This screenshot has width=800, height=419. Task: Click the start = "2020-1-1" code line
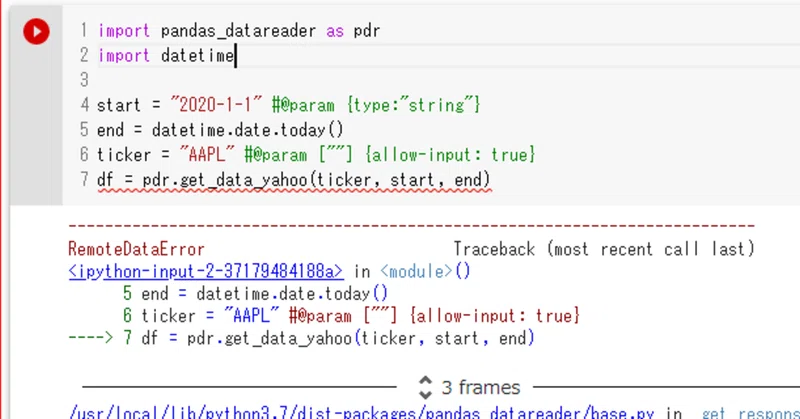289,105
